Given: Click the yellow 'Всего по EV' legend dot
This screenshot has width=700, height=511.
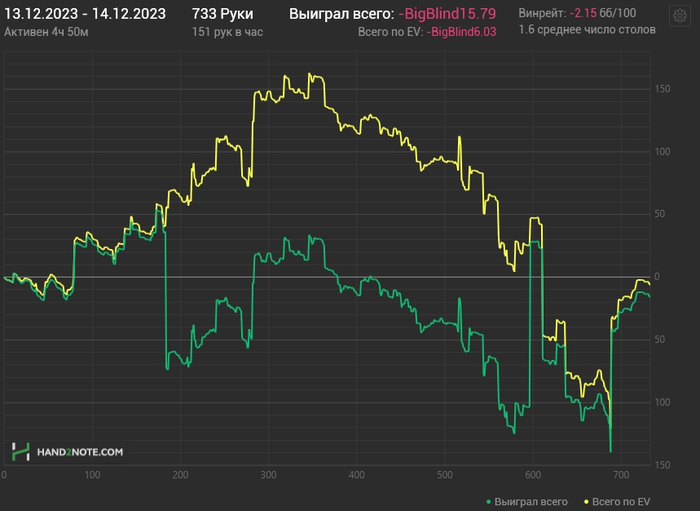Looking at the screenshot, I should [x=584, y=501].
